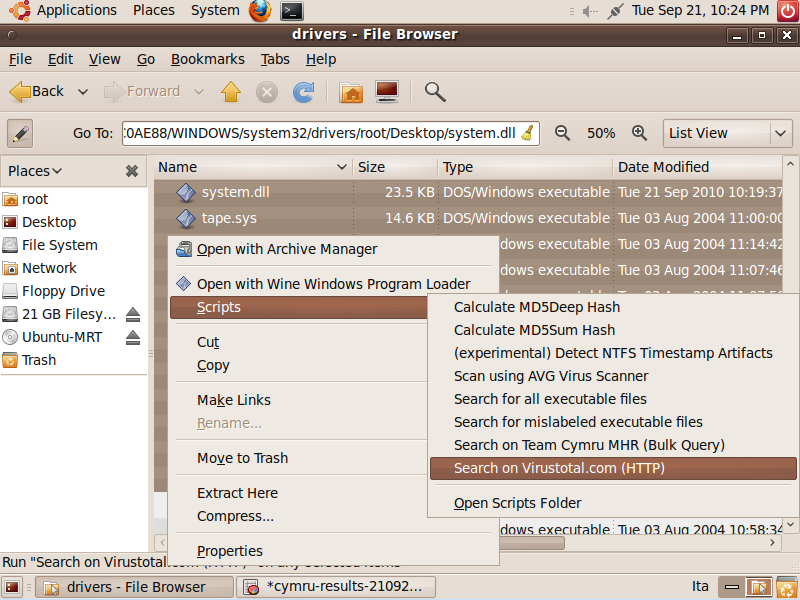Launch Terminal from the top panel
The height and width of the screenshot is (600, 800).
point(292,11)
